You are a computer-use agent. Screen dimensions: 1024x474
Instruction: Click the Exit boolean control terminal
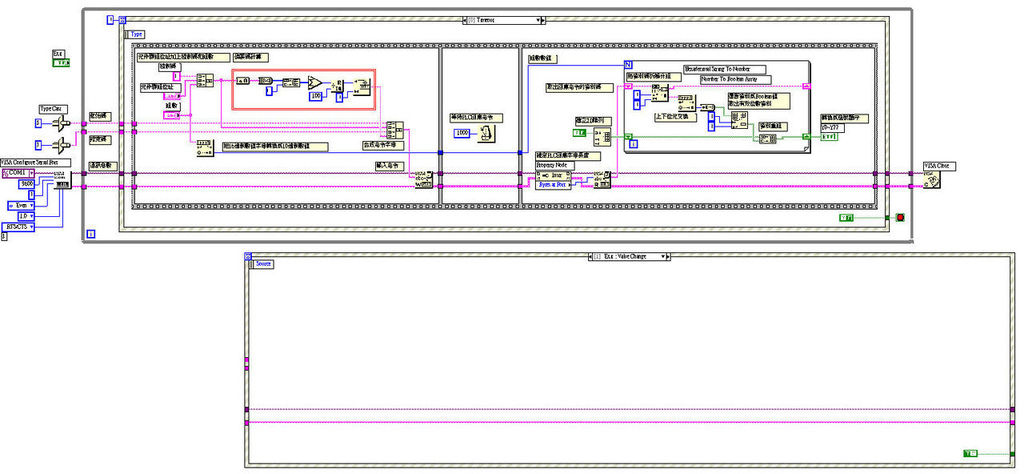pos(61,63)
